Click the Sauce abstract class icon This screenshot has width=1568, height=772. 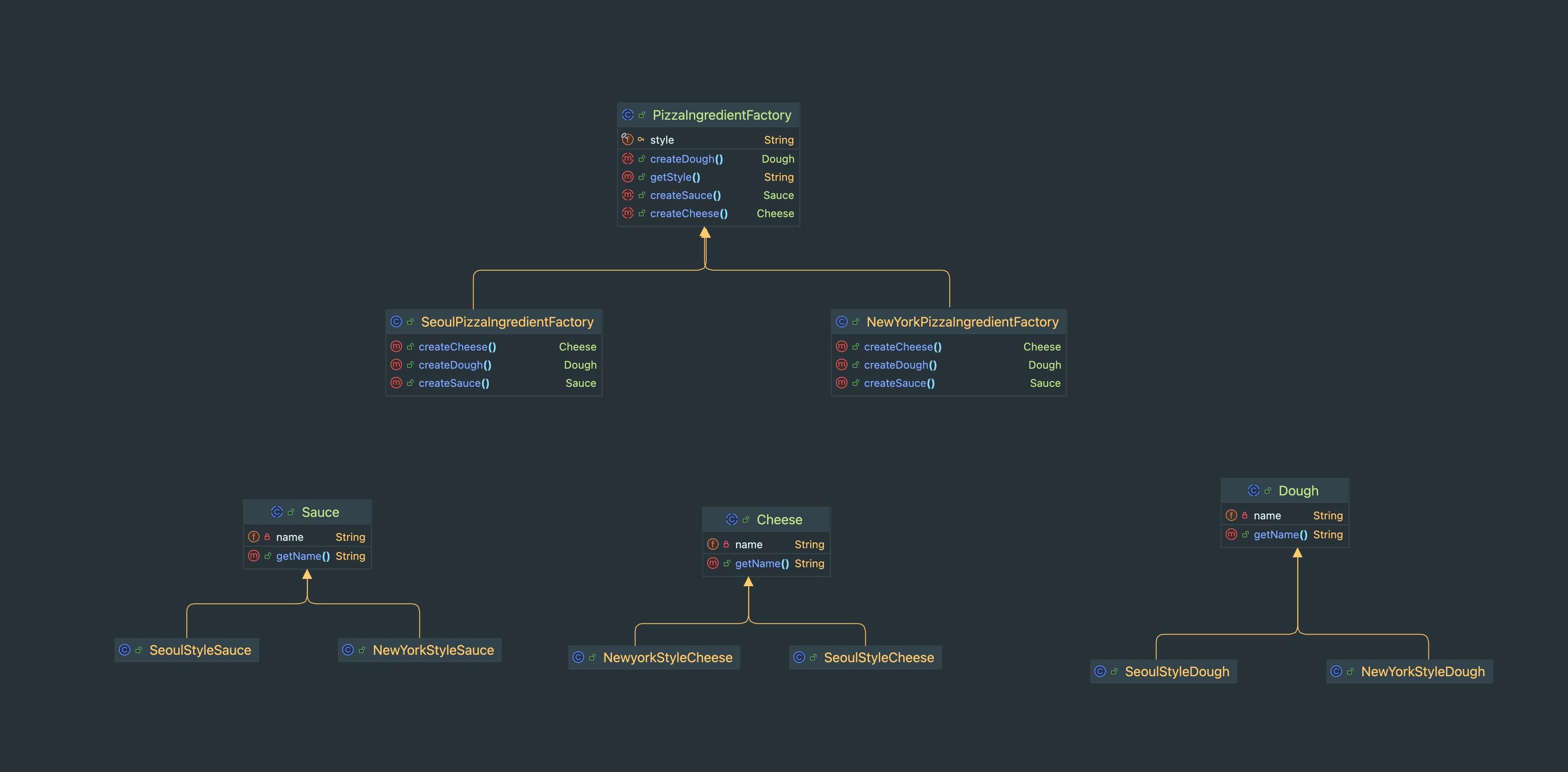[277, 512]
